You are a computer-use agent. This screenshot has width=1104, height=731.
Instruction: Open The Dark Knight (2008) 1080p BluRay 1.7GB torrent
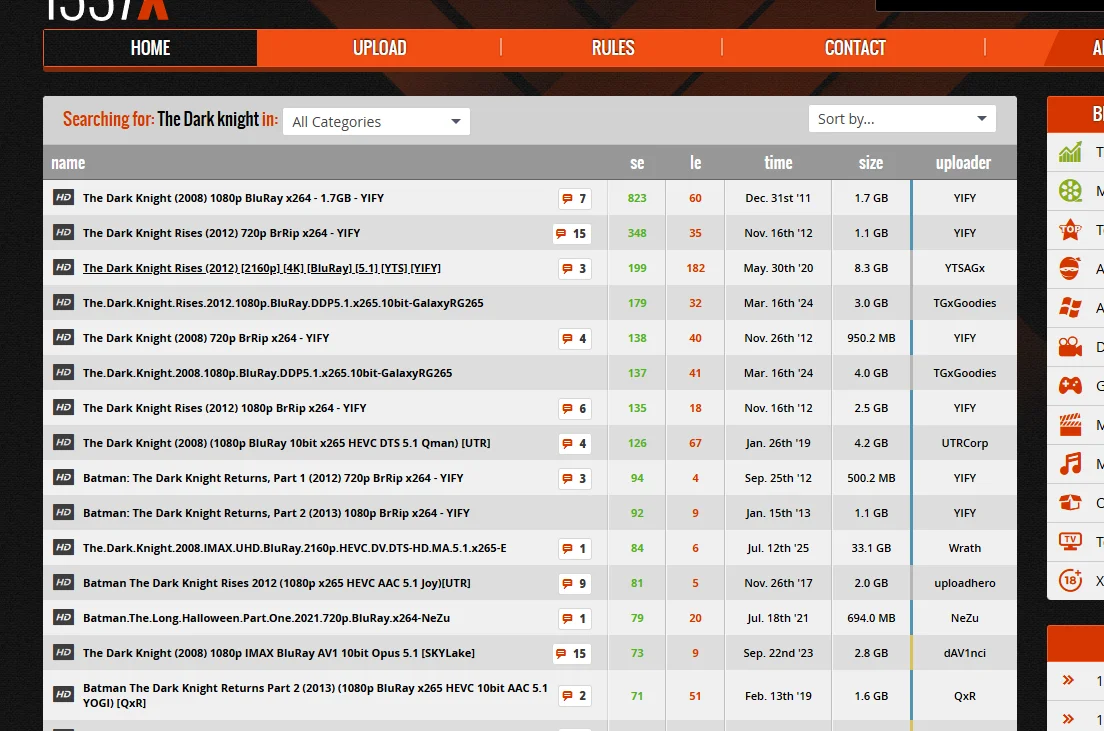click(233, 198)
